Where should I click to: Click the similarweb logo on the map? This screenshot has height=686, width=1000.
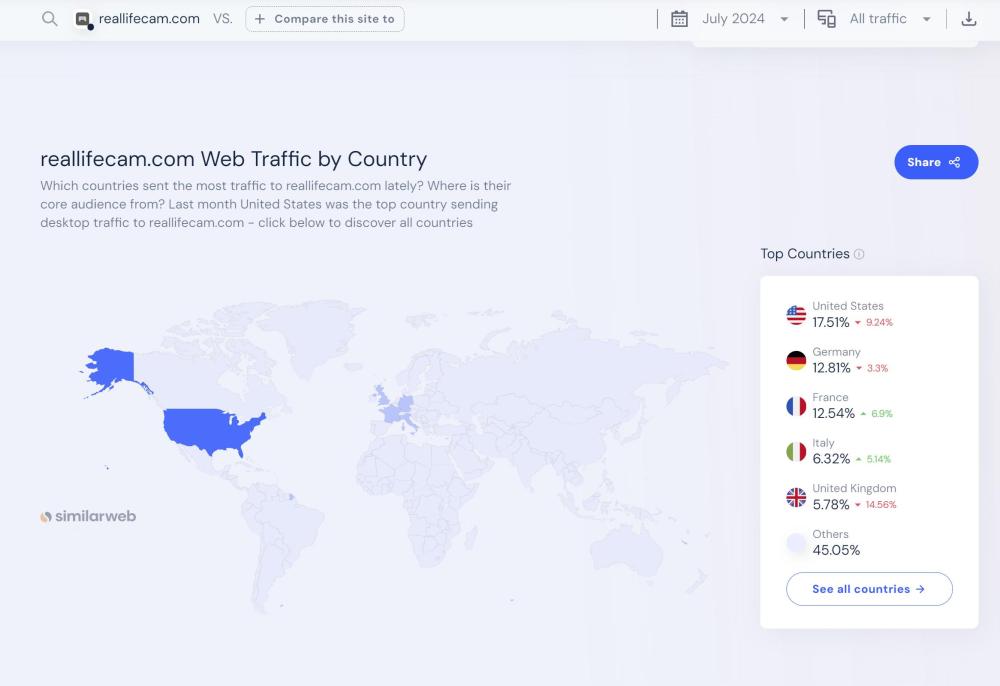(88, 517)
